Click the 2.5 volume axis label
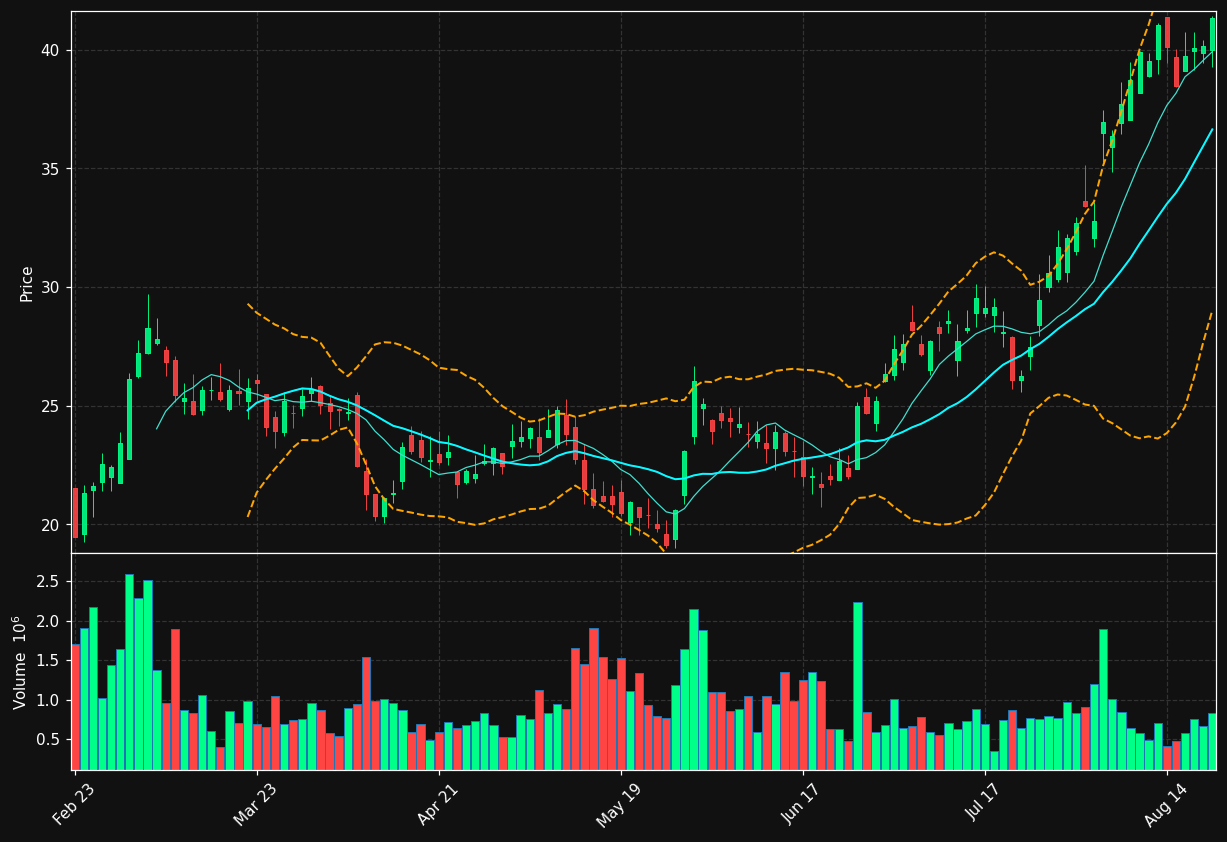1227x842 pixels. tap(49, 582)
